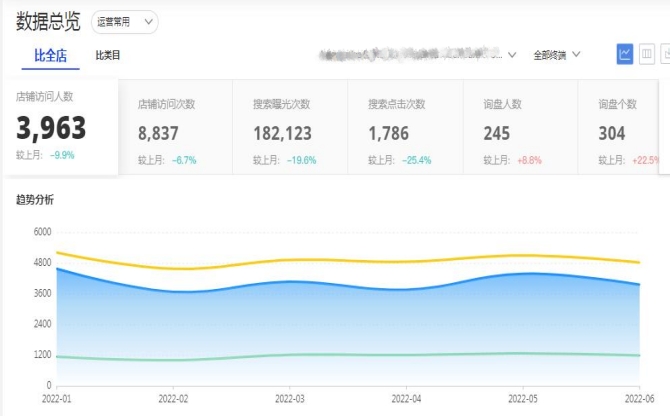This screenshot has width=670, height=416.
Task: Click the 2022-03 point on x-axis
Action: tap(290, 396)
